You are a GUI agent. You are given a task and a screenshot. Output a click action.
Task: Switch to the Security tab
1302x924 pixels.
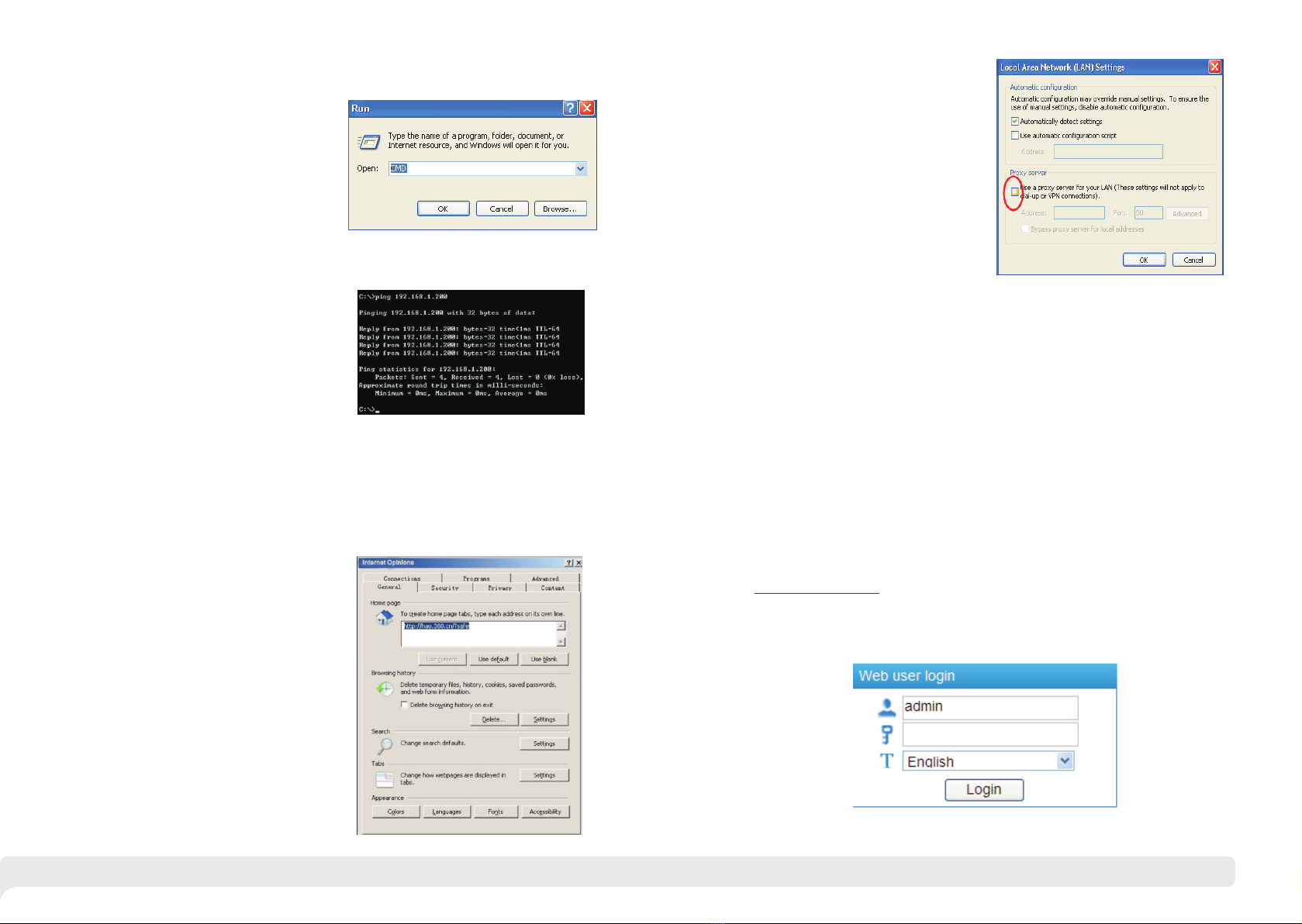coord(445,588)
